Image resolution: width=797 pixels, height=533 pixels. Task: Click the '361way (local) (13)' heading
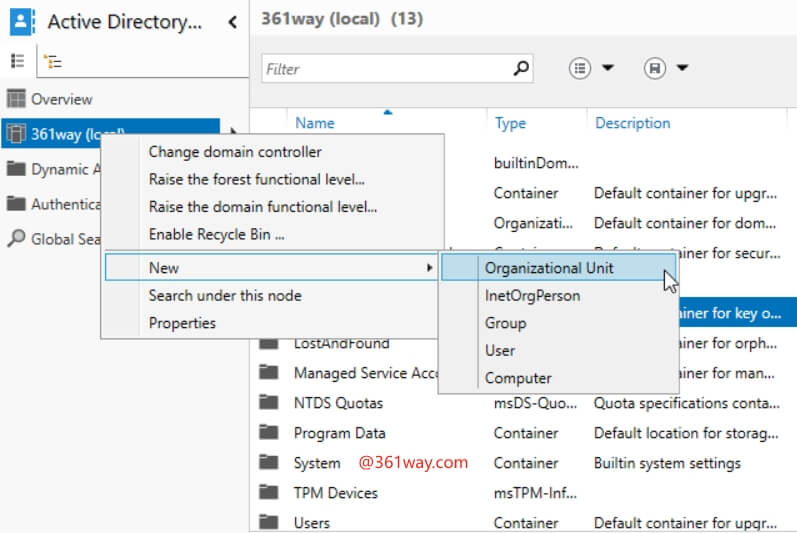click(x=342, y=19)
